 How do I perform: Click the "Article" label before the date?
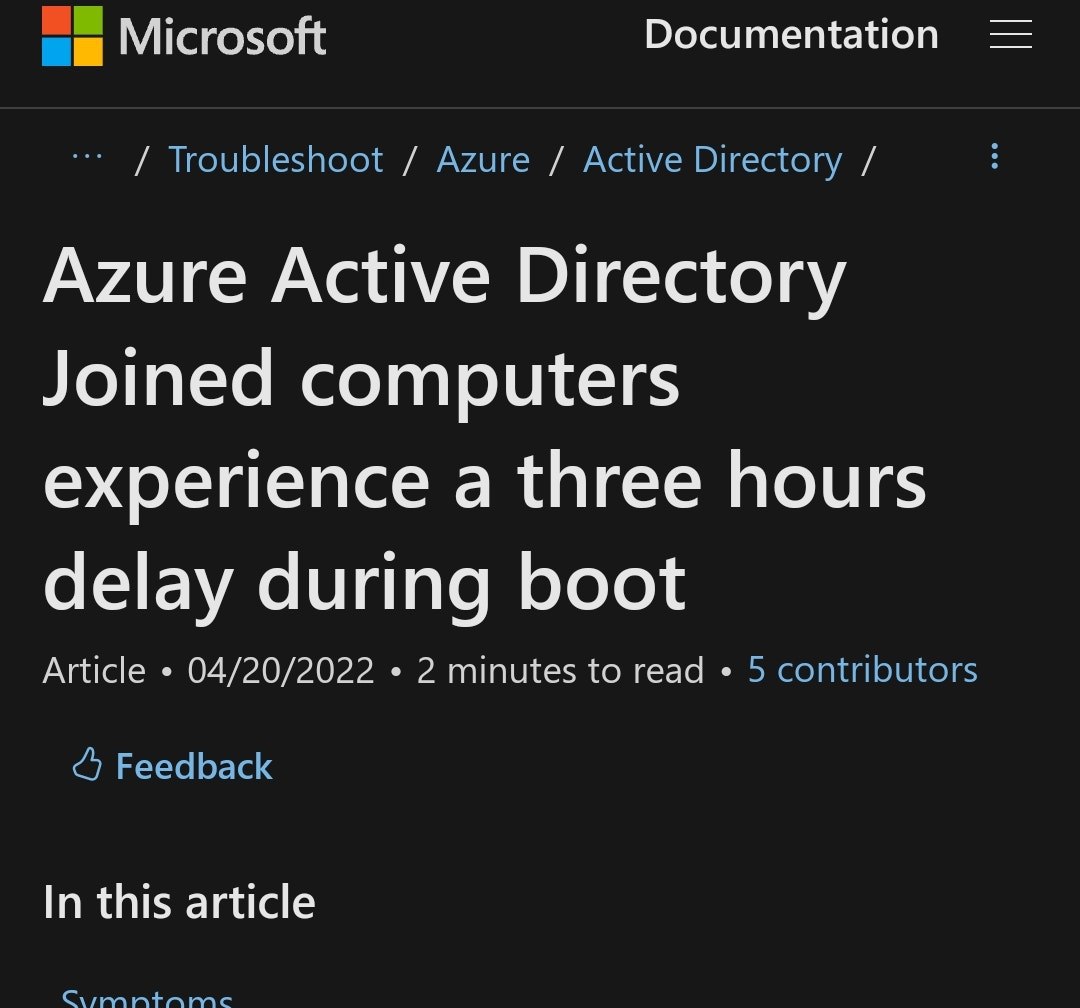[94, 670]
